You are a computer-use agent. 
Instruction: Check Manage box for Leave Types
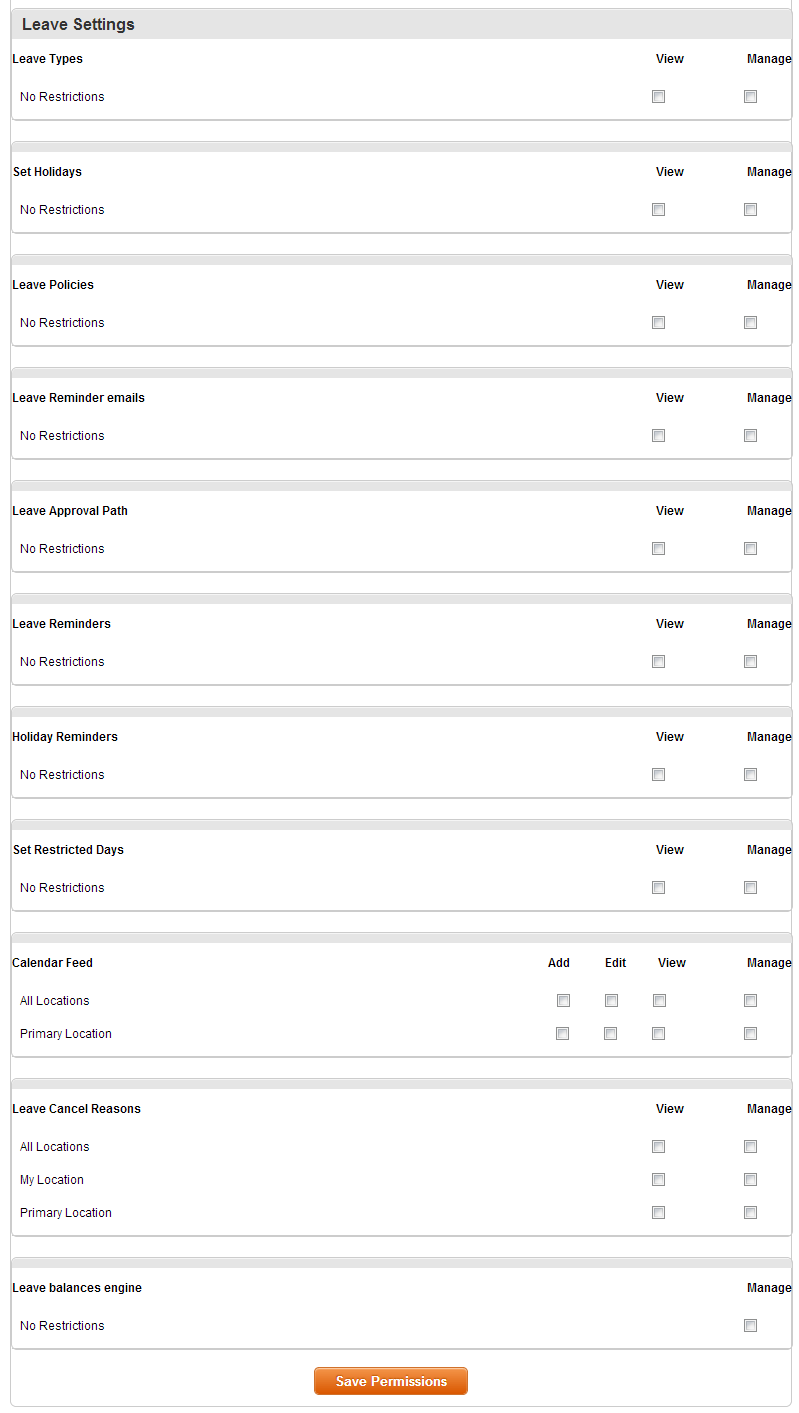(750, 97)
